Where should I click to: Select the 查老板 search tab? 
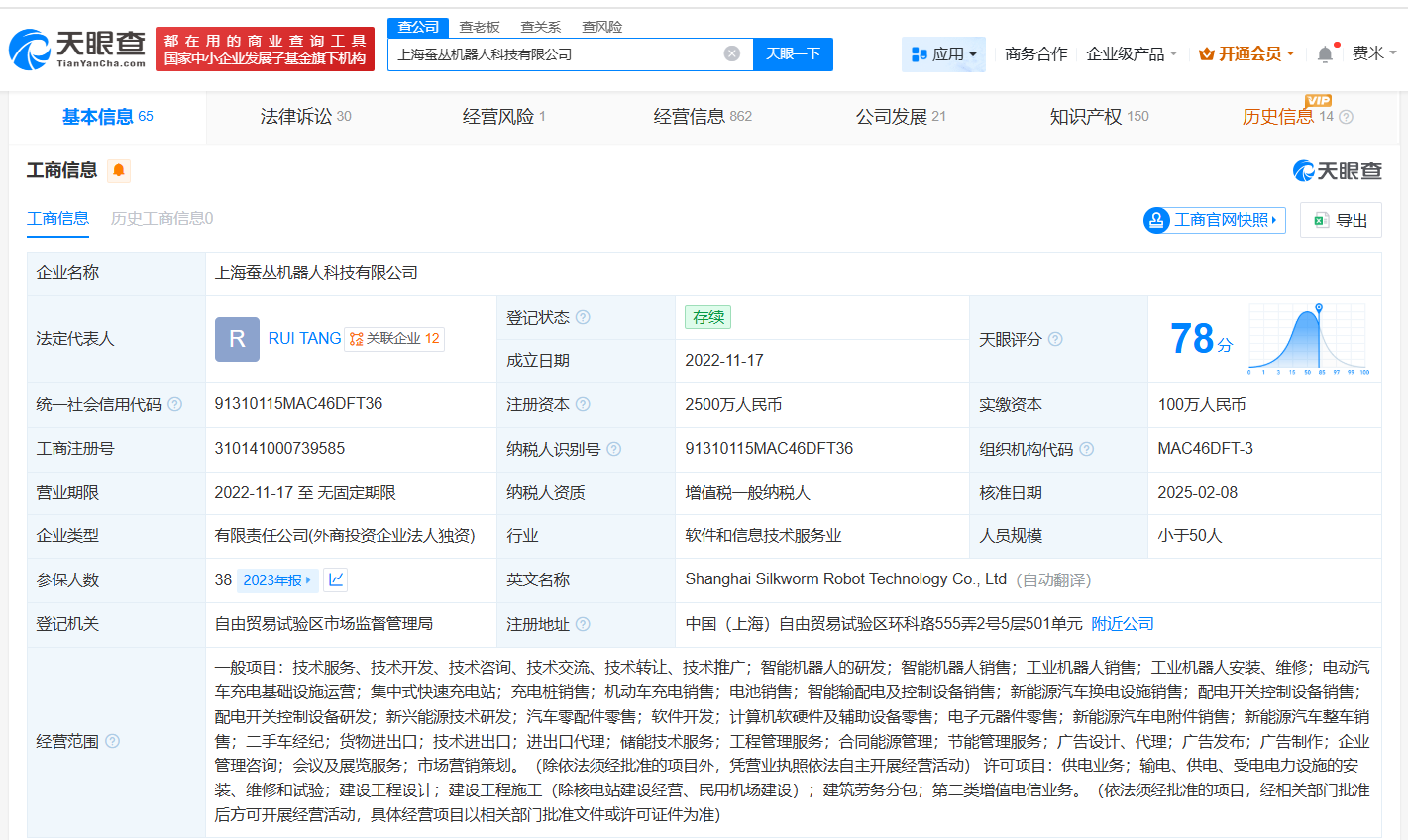[x=480, y=27]
